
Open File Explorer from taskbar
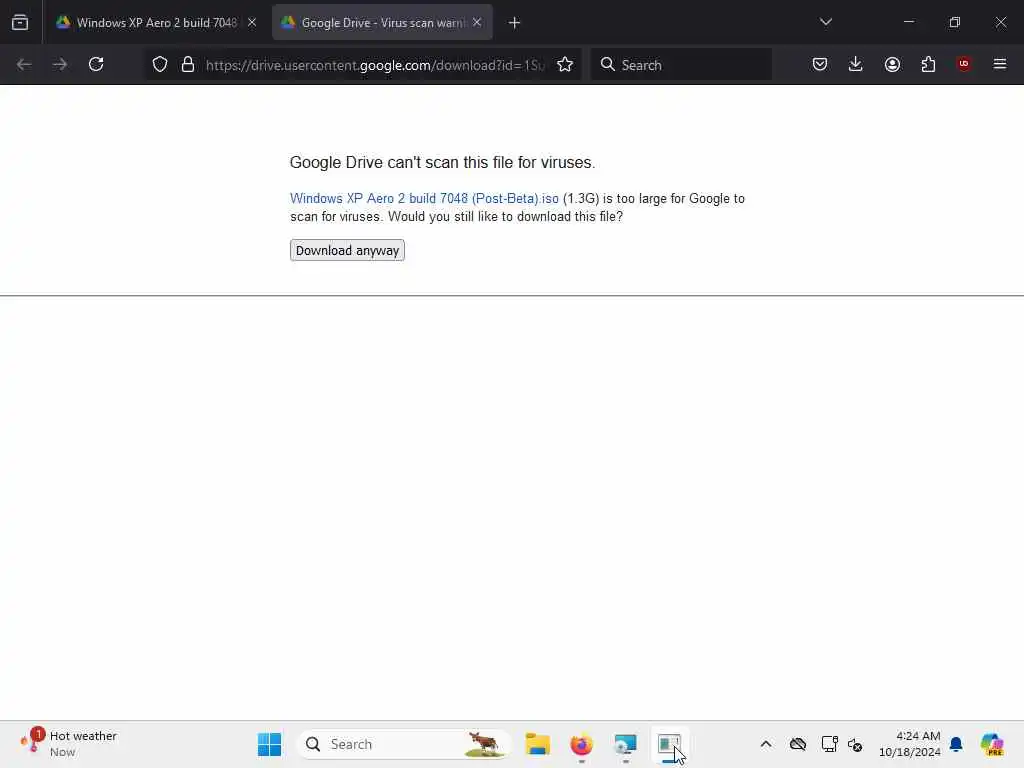pos(537,744)
